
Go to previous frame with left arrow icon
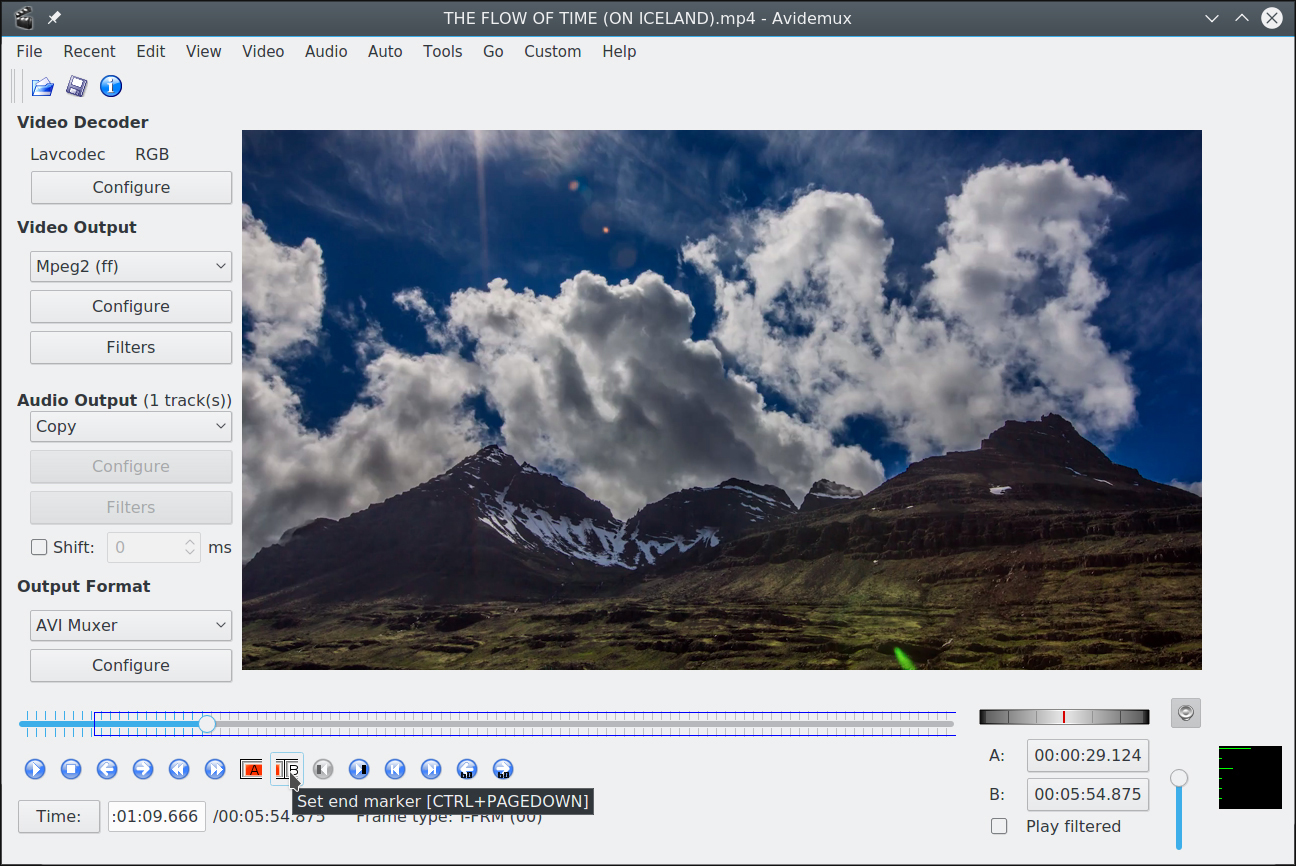point(107,769)
